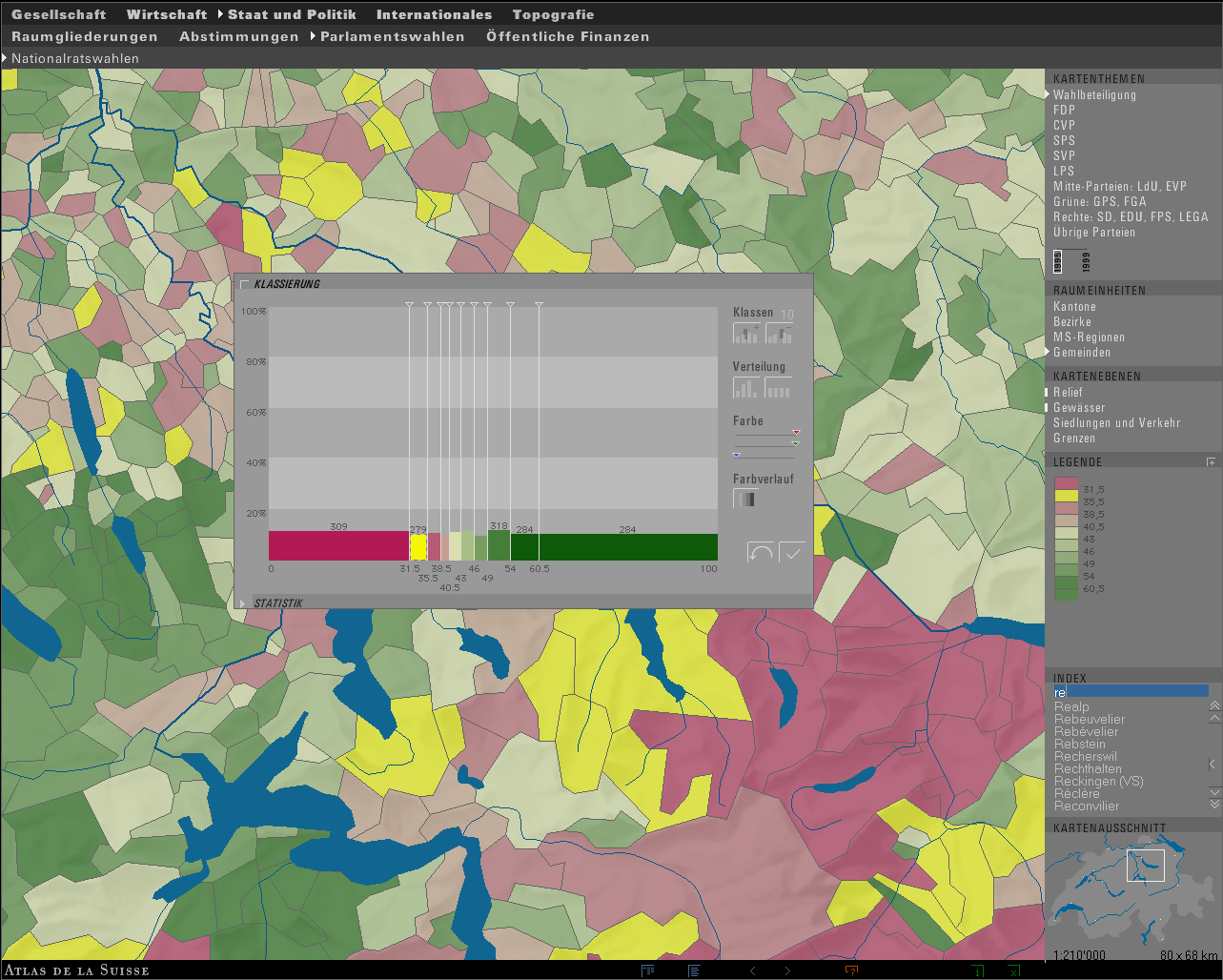Confirm classification with the checkmark icon
1223x980 pixels.
tap(792, 552)
